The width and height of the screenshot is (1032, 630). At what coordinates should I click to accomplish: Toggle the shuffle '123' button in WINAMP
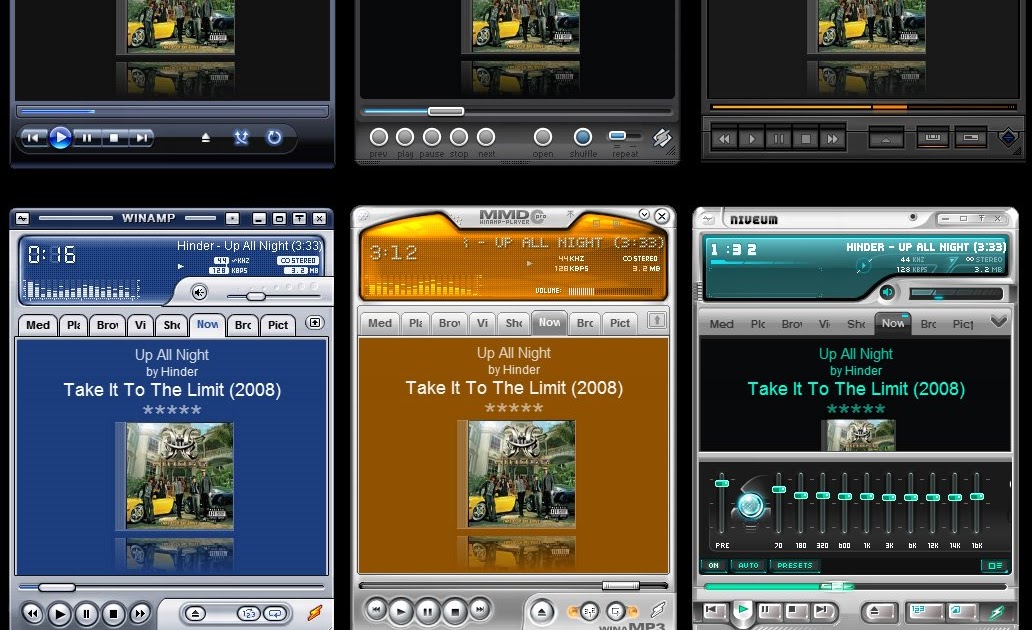click(249, 614)
